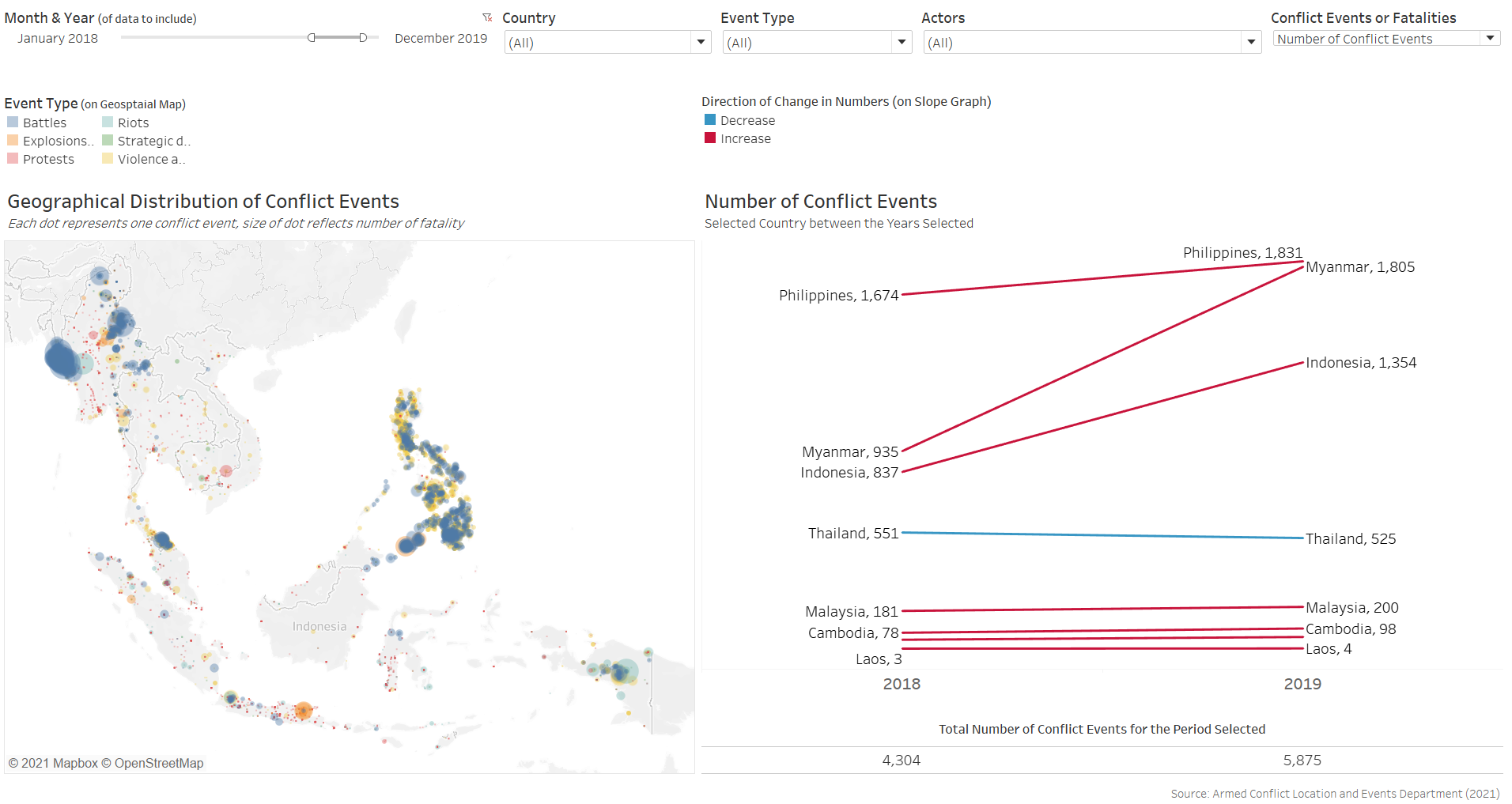
Task: Click the large orange dot on Java
Action: coord(303,711)
